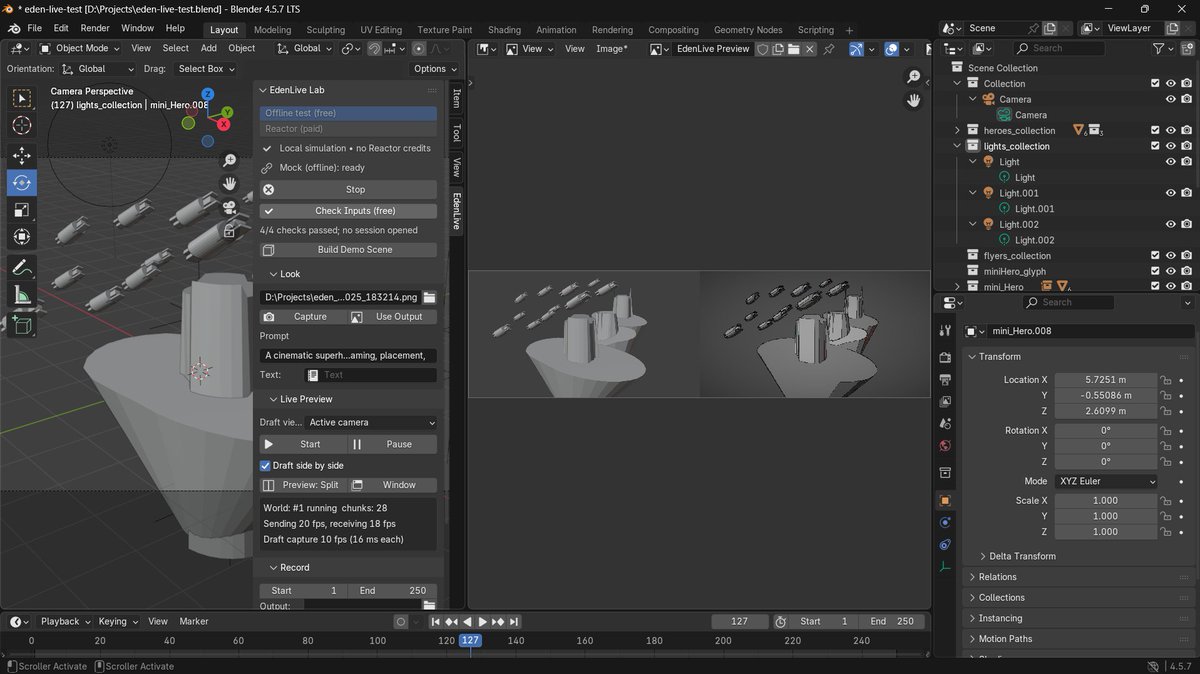This screenshot has height=674, width=1200.
Task: Open the World properties tab icon
Action: click(x=945, y=446)
